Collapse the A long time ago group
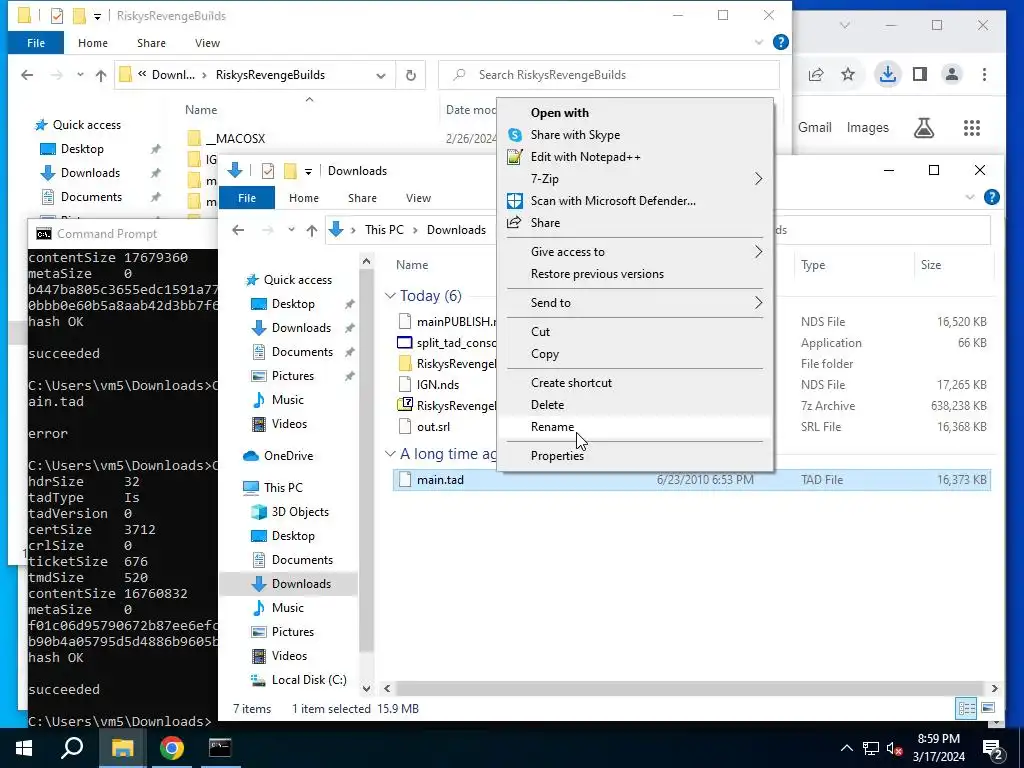 (391, 454)
